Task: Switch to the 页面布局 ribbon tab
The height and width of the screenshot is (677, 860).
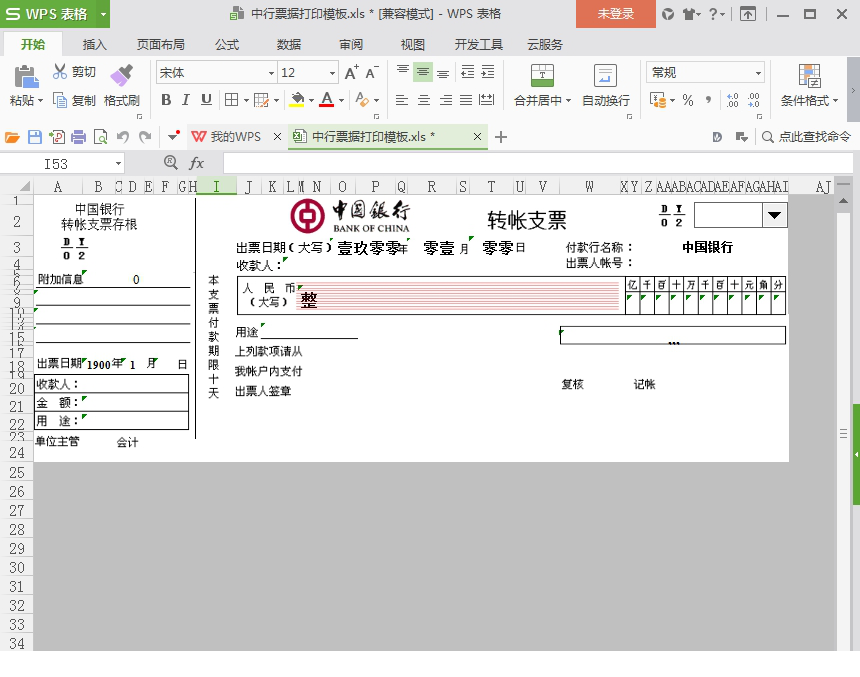Action: point(160,44)
